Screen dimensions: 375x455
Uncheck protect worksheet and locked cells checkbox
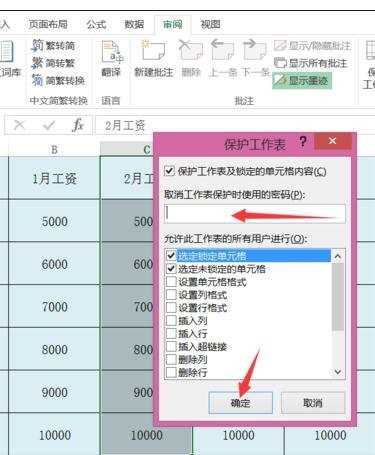[169, 171]
